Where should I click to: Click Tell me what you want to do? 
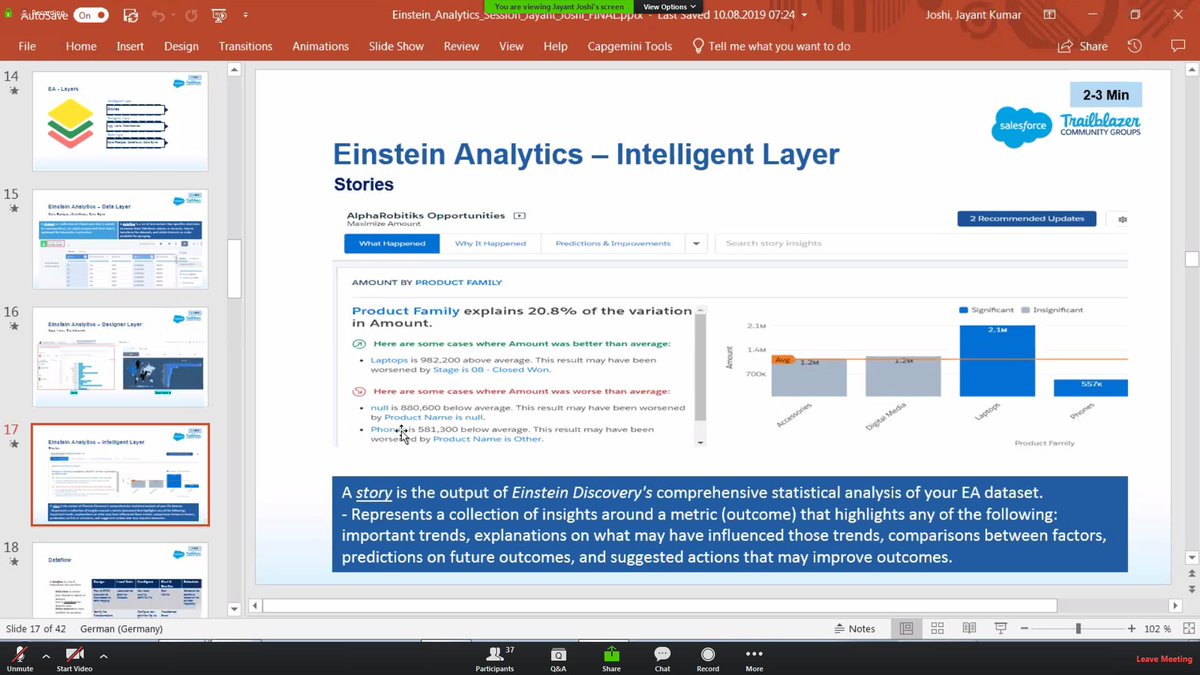coord(771,46)
